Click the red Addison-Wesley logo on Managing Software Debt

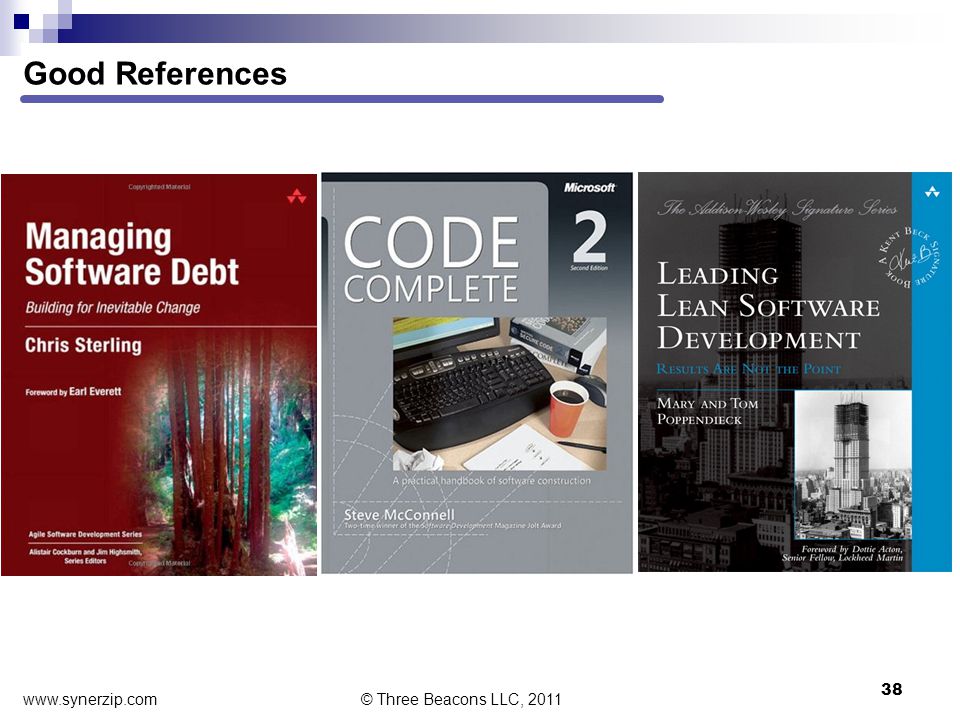tap(296, 197)
